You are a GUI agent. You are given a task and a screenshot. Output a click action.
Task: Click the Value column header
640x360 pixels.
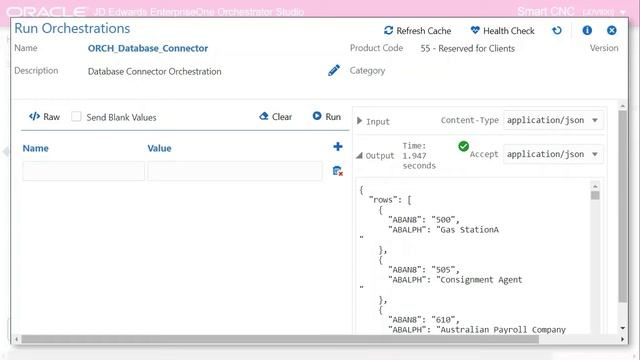click(159, 148)
